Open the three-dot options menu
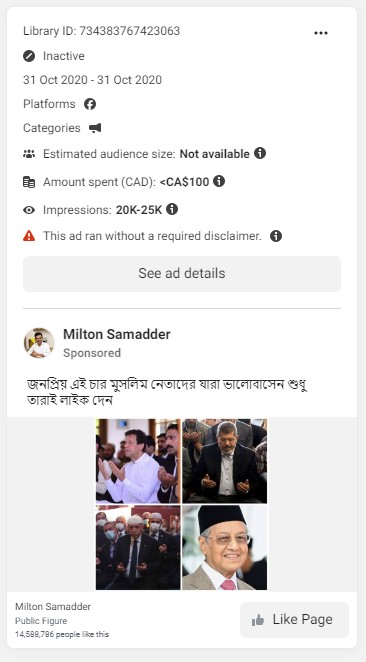The width and height of the screenshot is (366, 662). [321, 33]
